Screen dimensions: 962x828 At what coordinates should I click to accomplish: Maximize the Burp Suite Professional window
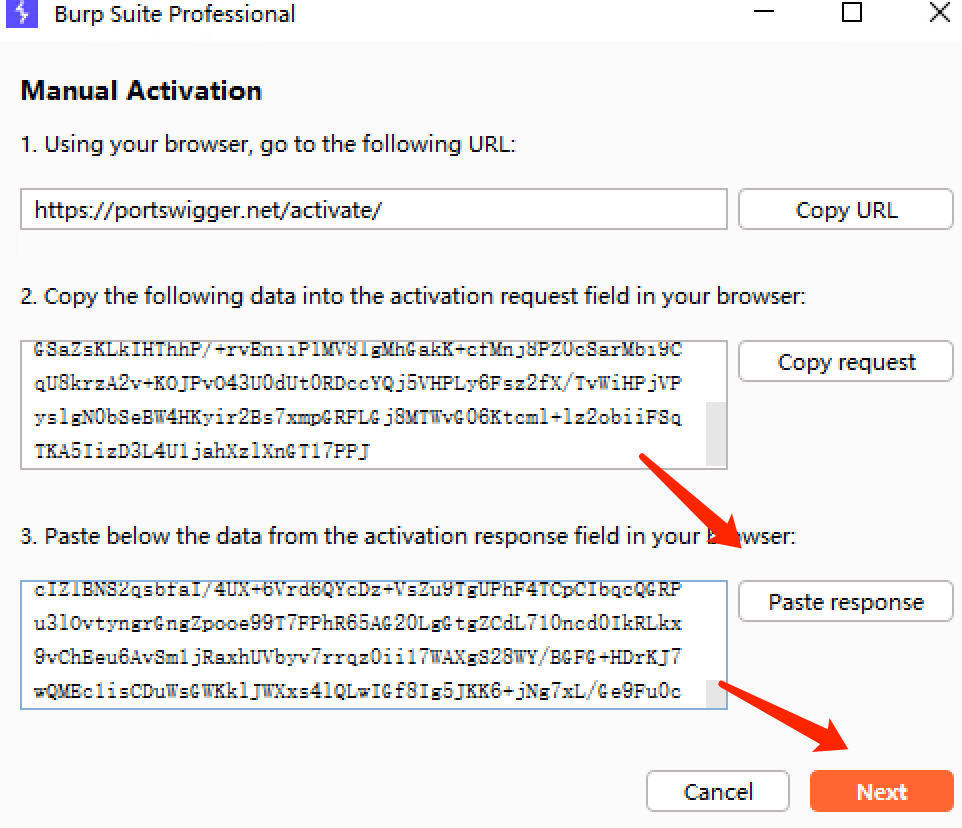(x=851, y=14)
